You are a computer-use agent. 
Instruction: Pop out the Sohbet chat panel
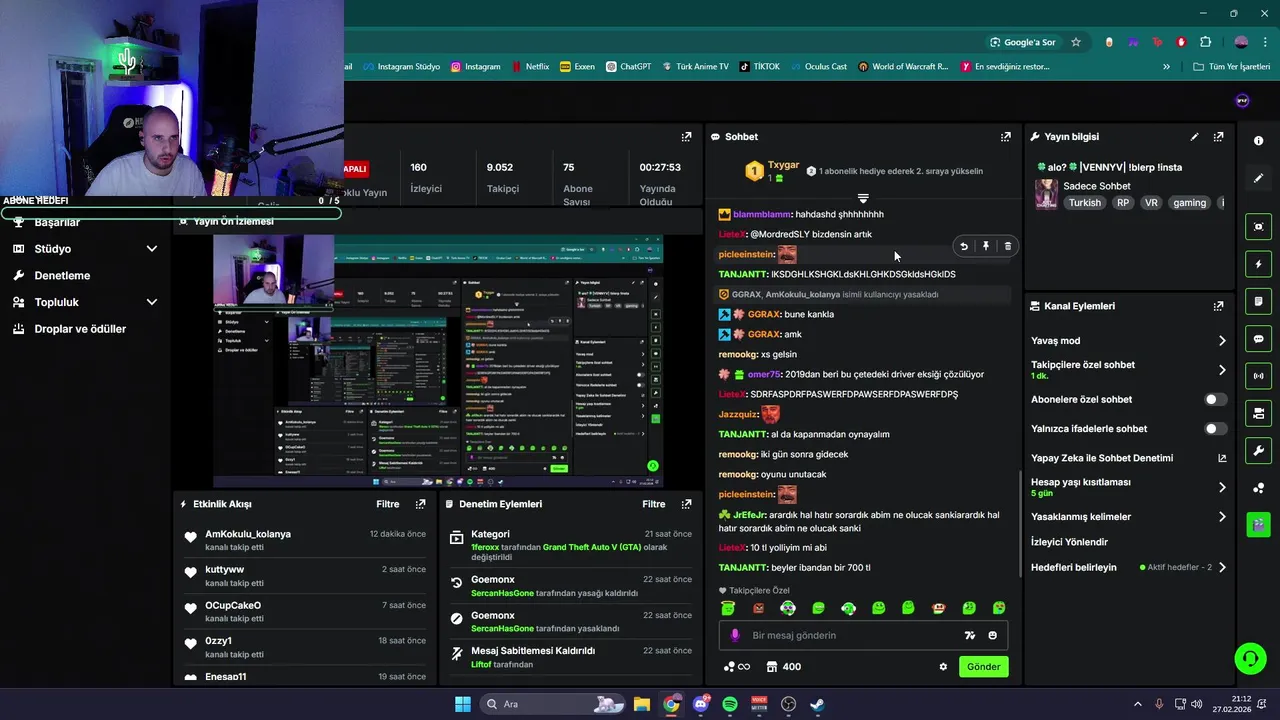click(1006, 137)
